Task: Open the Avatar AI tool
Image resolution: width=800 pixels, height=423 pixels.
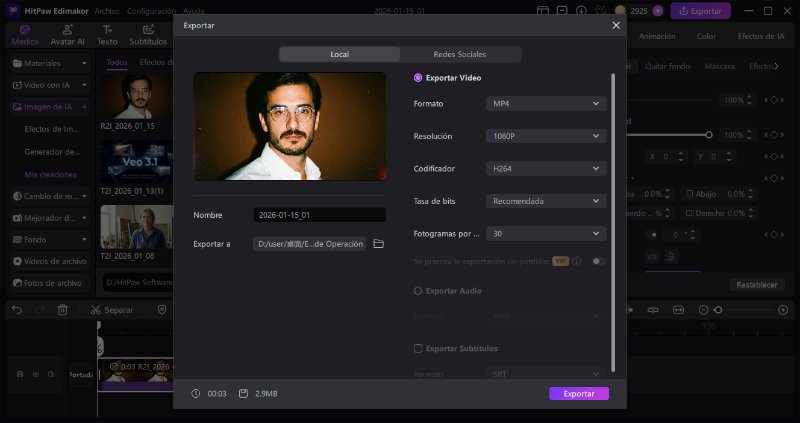Action: pyautogui.click(x=67, y=36)
